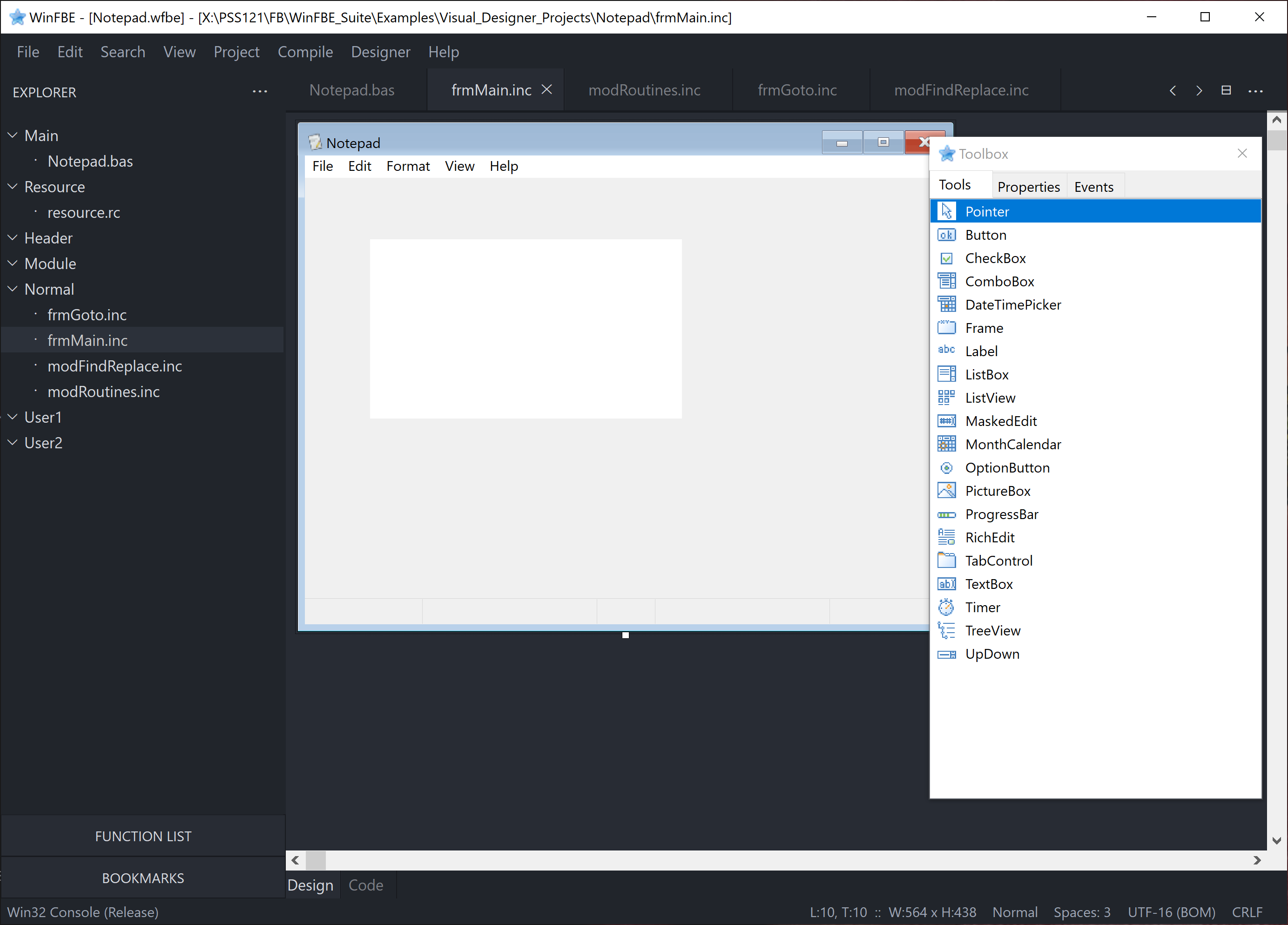Choose the TreeView tool icon
Viewport: 1288px width, 925px height.
tap(946, 630)
